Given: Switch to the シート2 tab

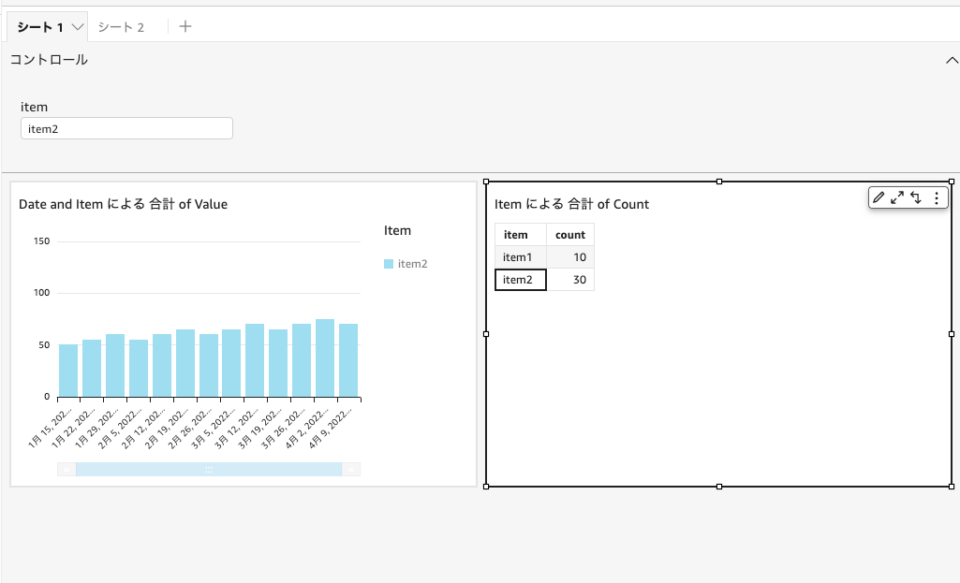Looking at the screenshot, I should click(120, 27).
